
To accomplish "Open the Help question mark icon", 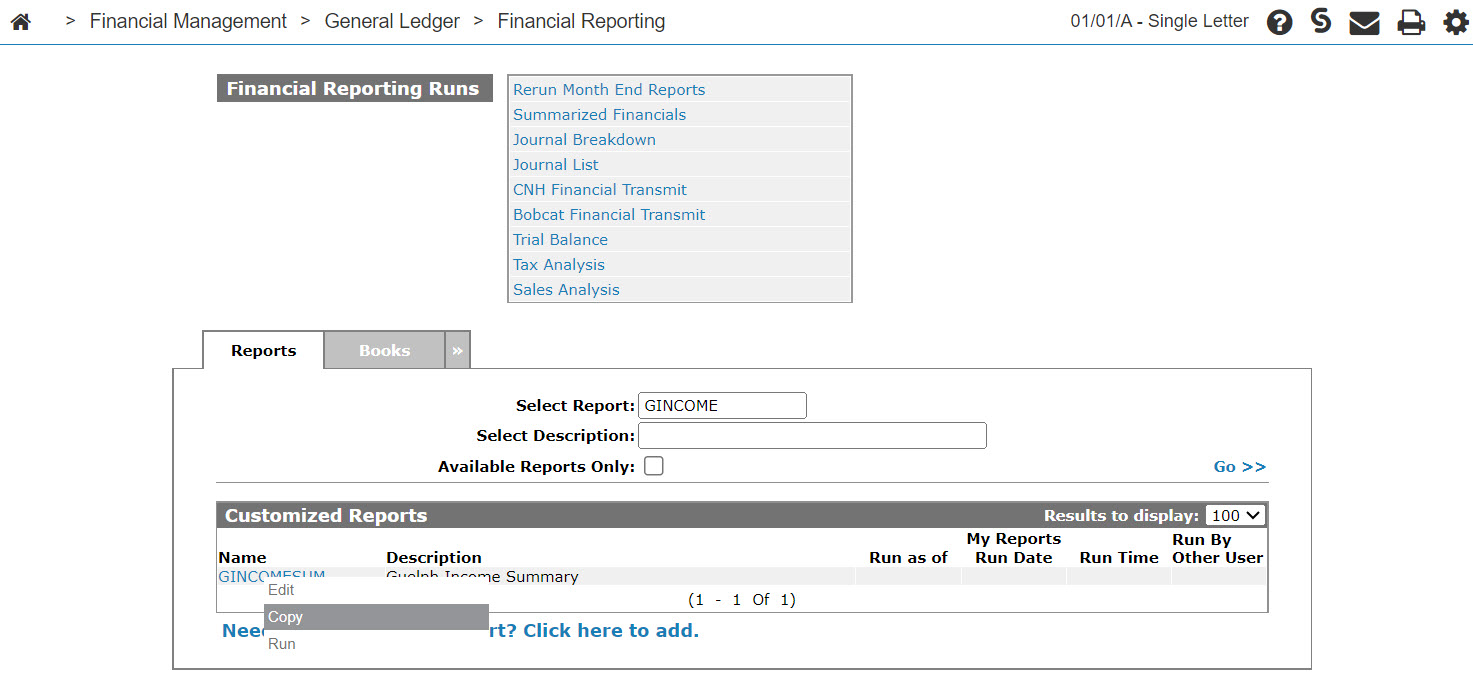I will 1279,22.
